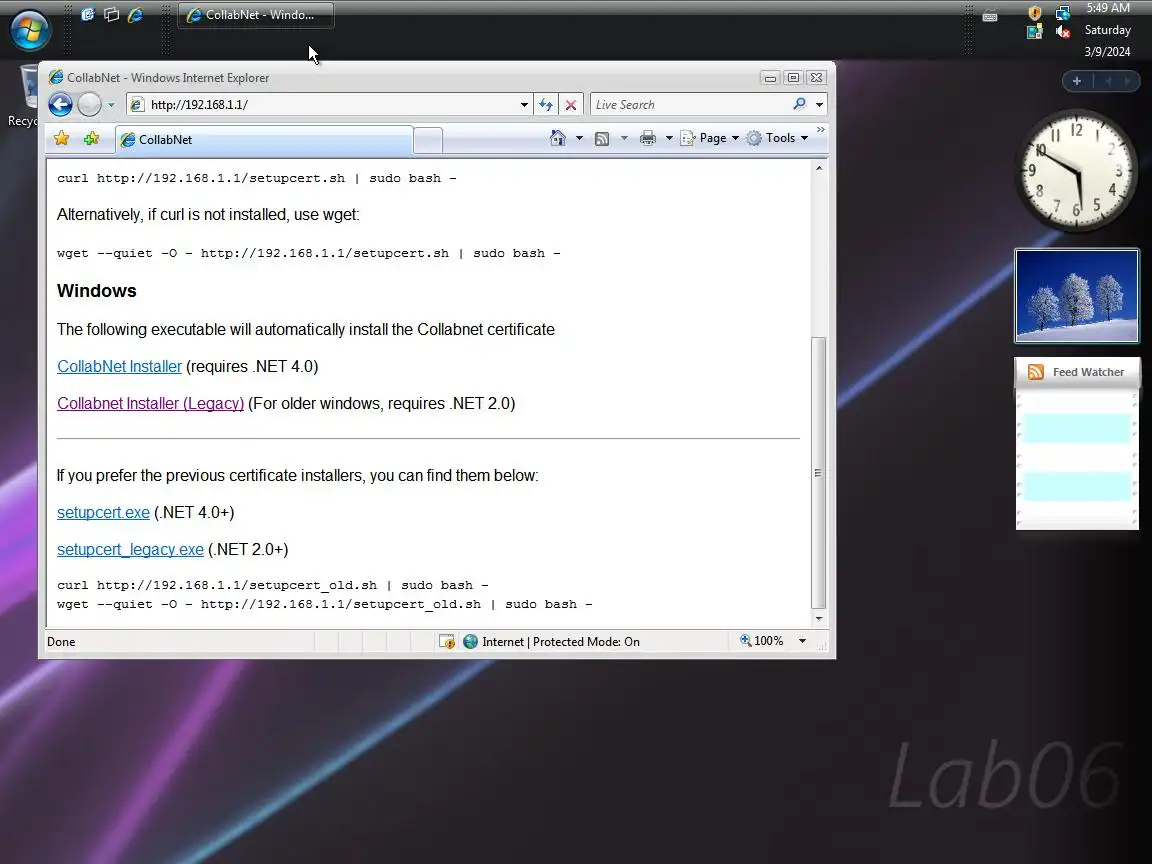Click the curl setupcert_old.sh command line
This screenshot has width=1152, height=864.
pyautogui.click(x=273, y=586)
